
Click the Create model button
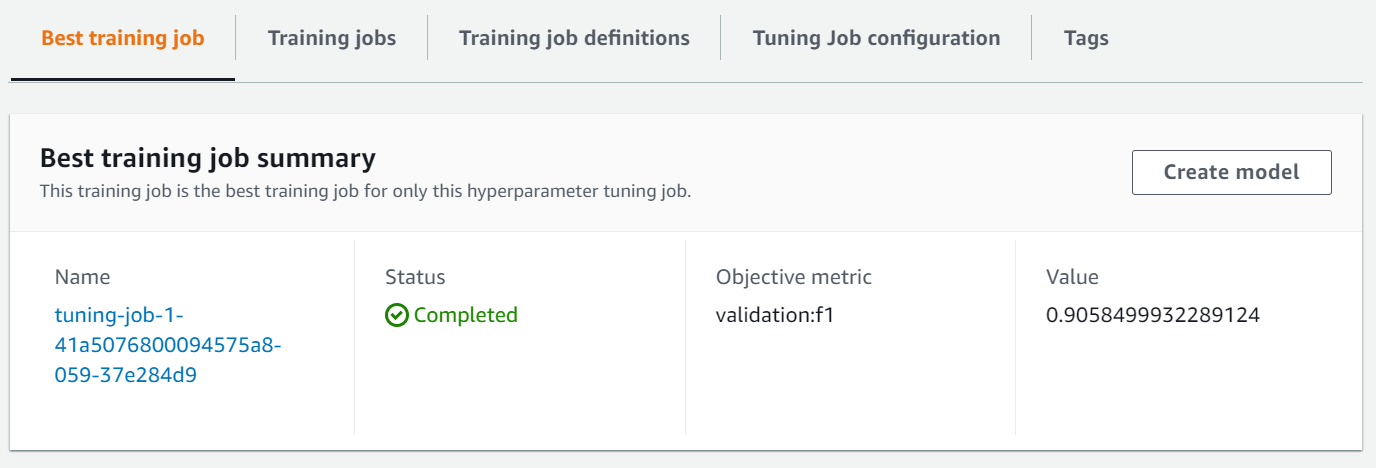coord(1231,172)
